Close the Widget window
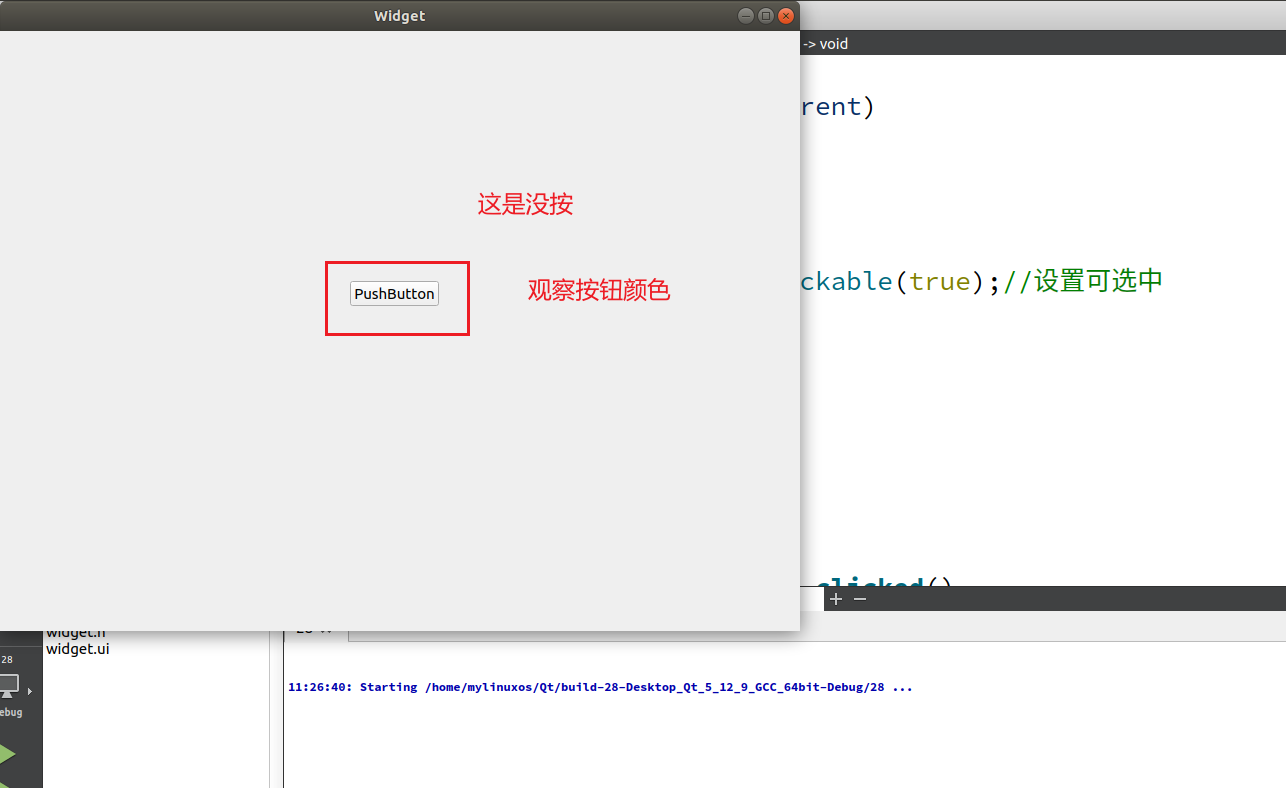Screen dimensions: 1286x788 (786, 15)
